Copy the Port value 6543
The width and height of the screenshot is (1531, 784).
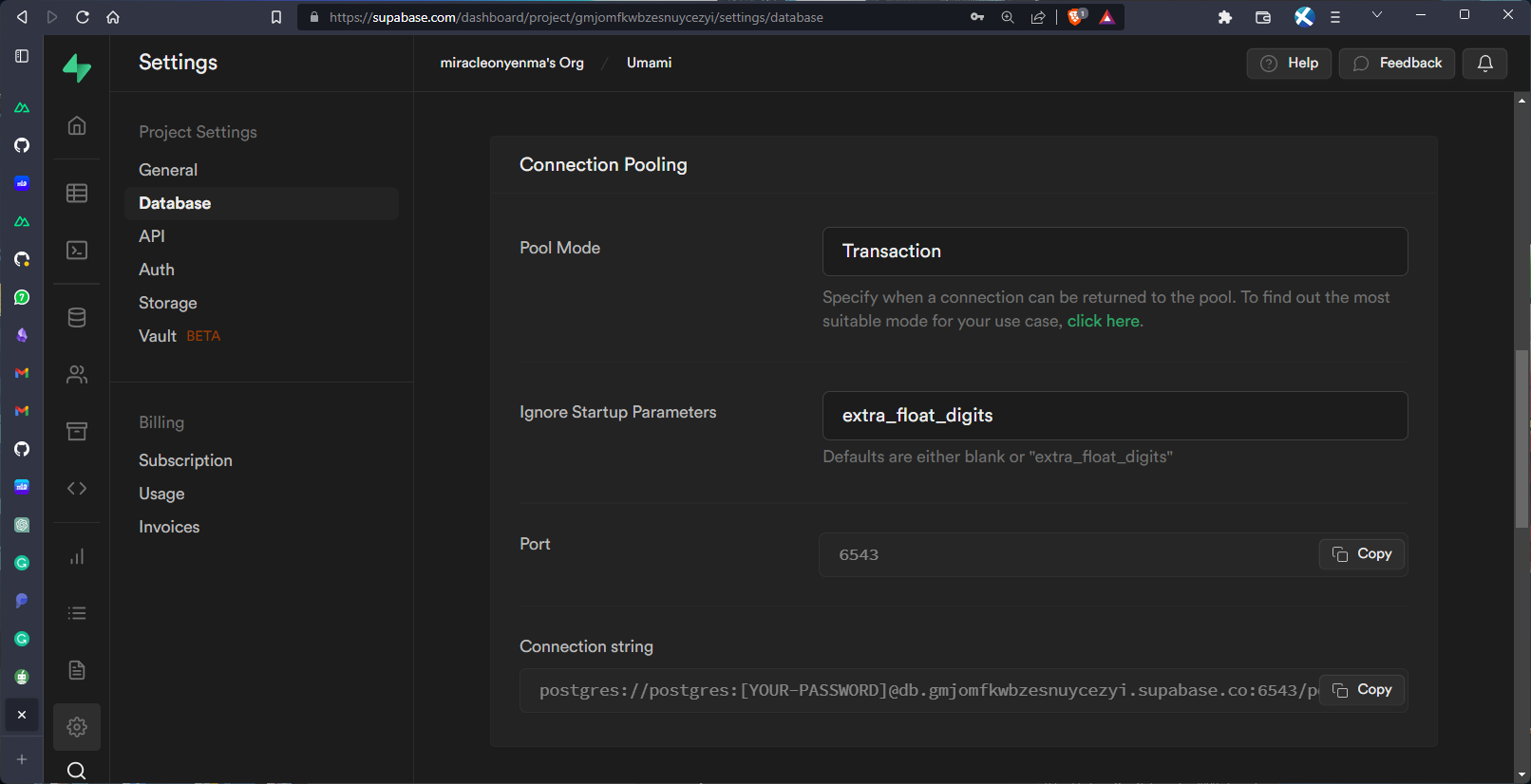[1361, 554]
